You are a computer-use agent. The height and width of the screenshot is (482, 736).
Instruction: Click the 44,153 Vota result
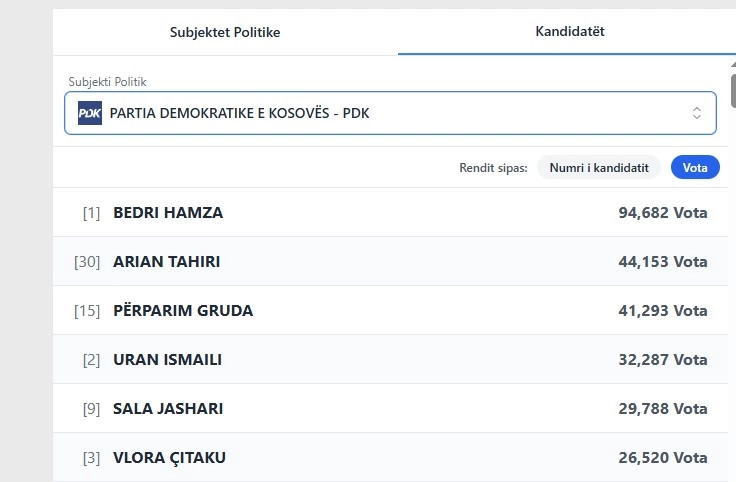click(x=663, y=262)
